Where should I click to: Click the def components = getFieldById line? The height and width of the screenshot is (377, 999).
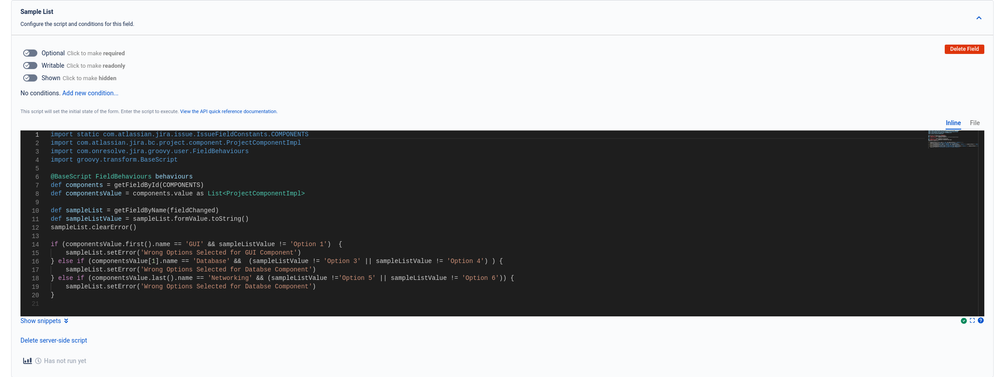tap(127, 185)
